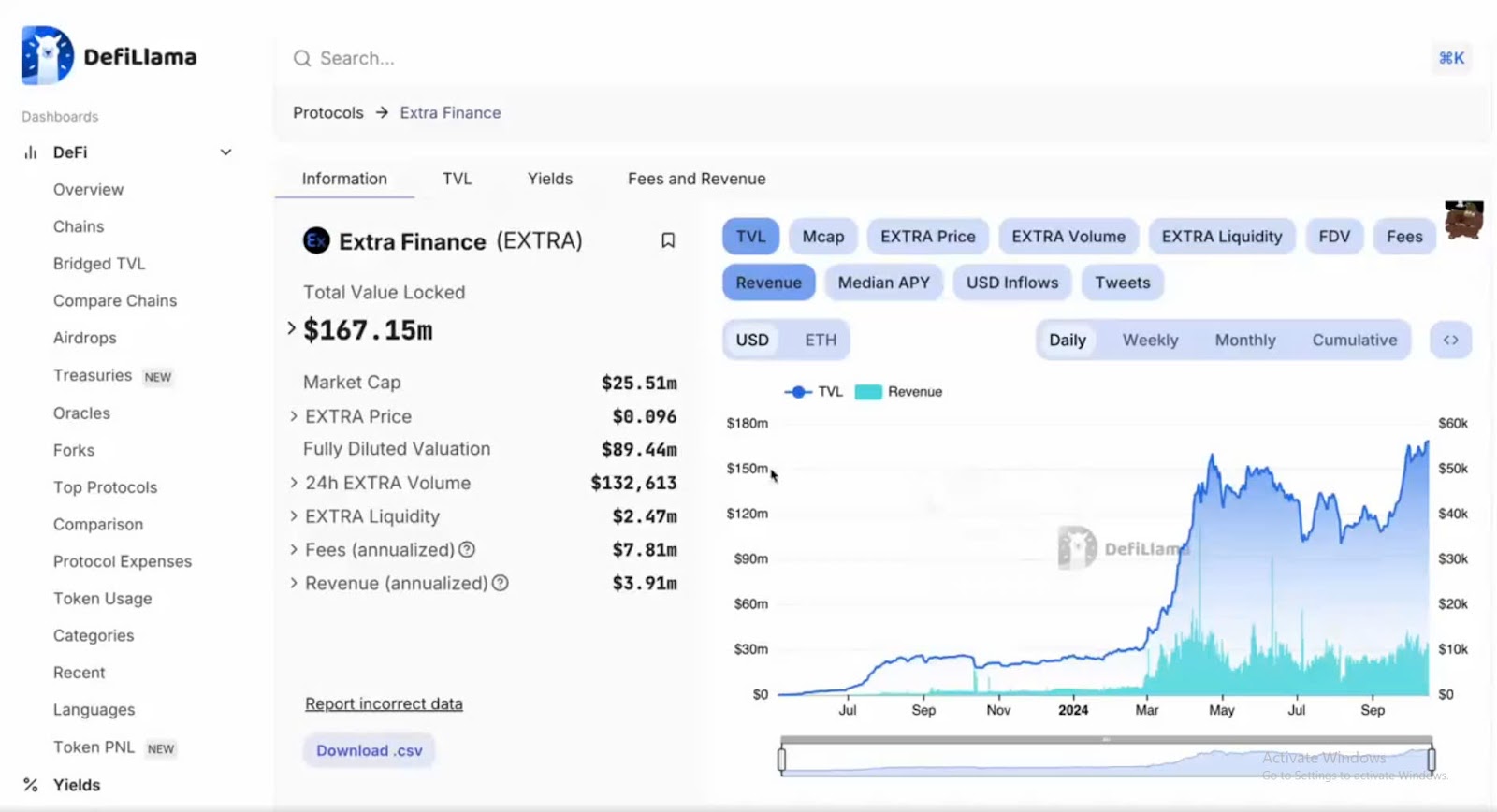
Task: Toggle the EXTRA Liquidity chart metric
Action: (x=1222, y=237)
